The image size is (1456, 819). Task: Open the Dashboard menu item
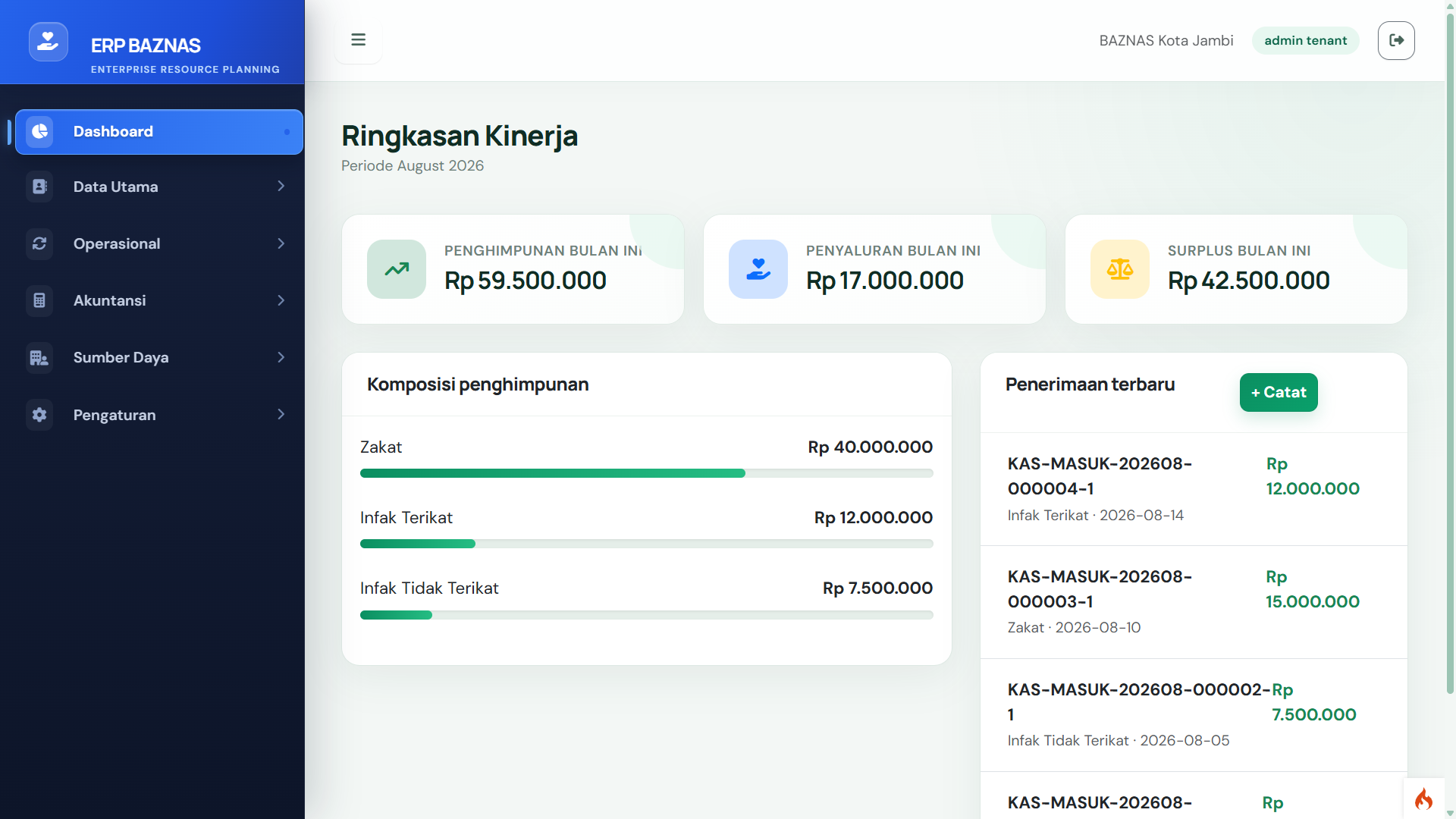point(159,132)
